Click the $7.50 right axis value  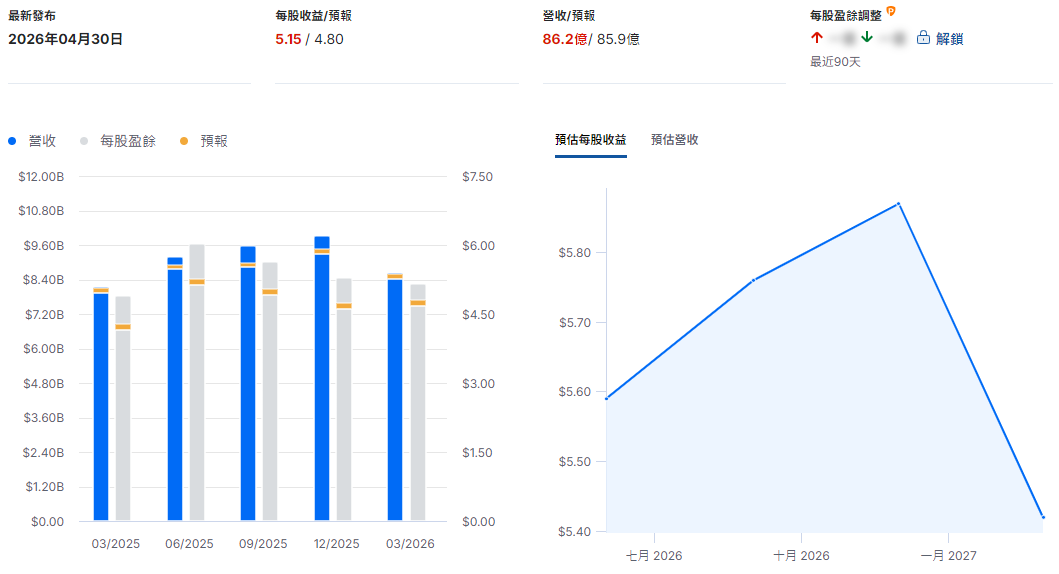(477, 177)
